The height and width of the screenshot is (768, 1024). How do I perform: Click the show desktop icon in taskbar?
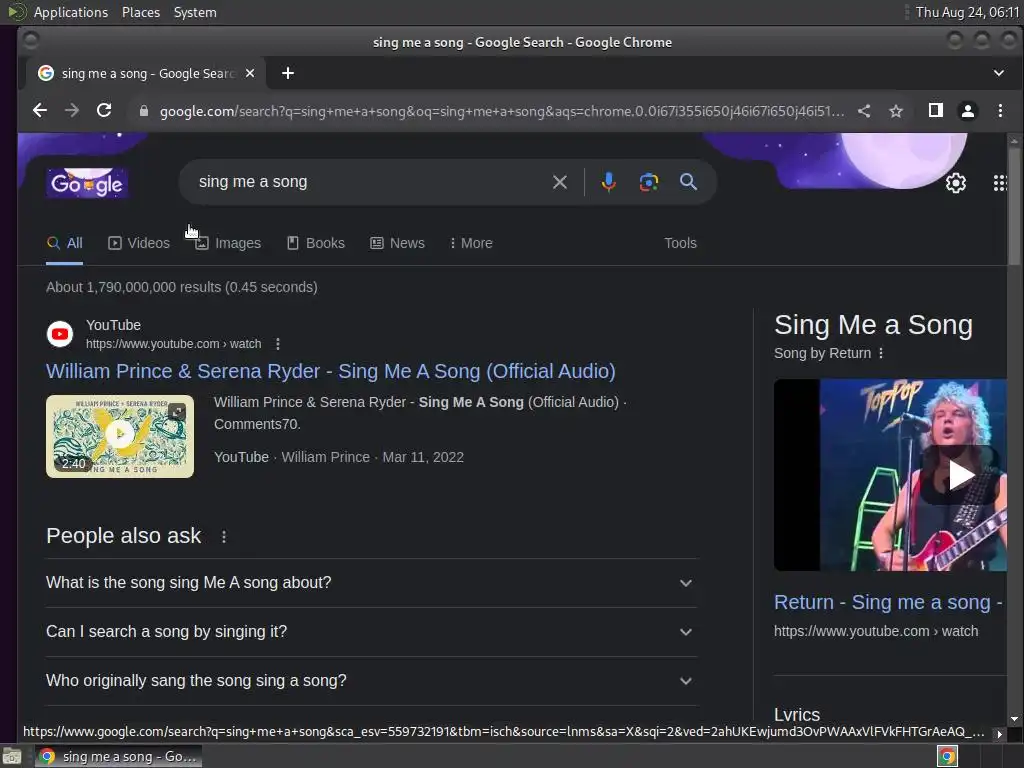(12, 756)
